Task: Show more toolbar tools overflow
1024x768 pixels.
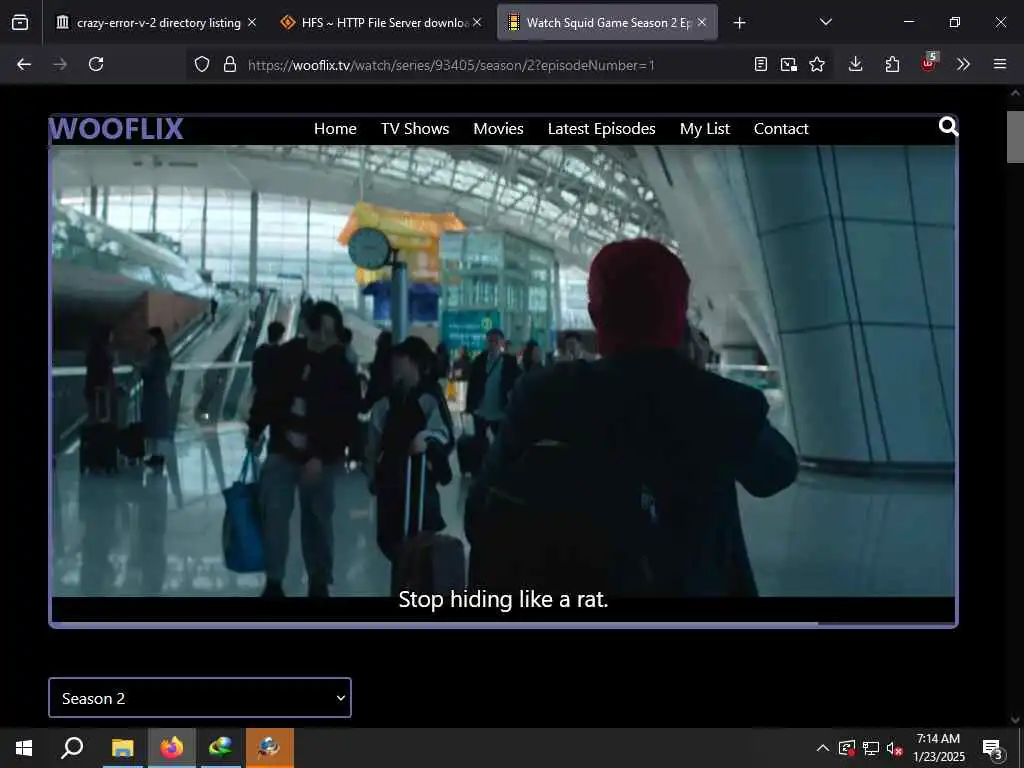Action: pyautogui.click(x=963, y=64)
